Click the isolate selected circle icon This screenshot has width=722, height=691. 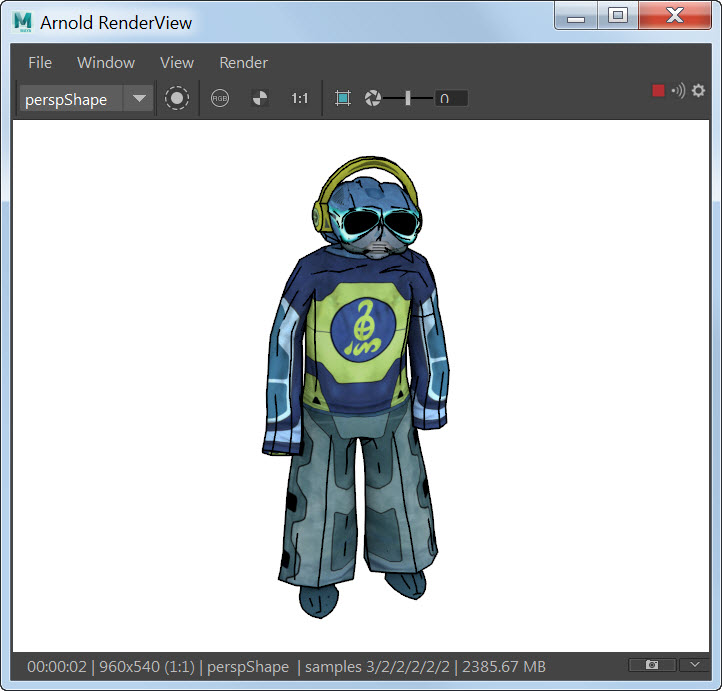click(x=177, y=99)
